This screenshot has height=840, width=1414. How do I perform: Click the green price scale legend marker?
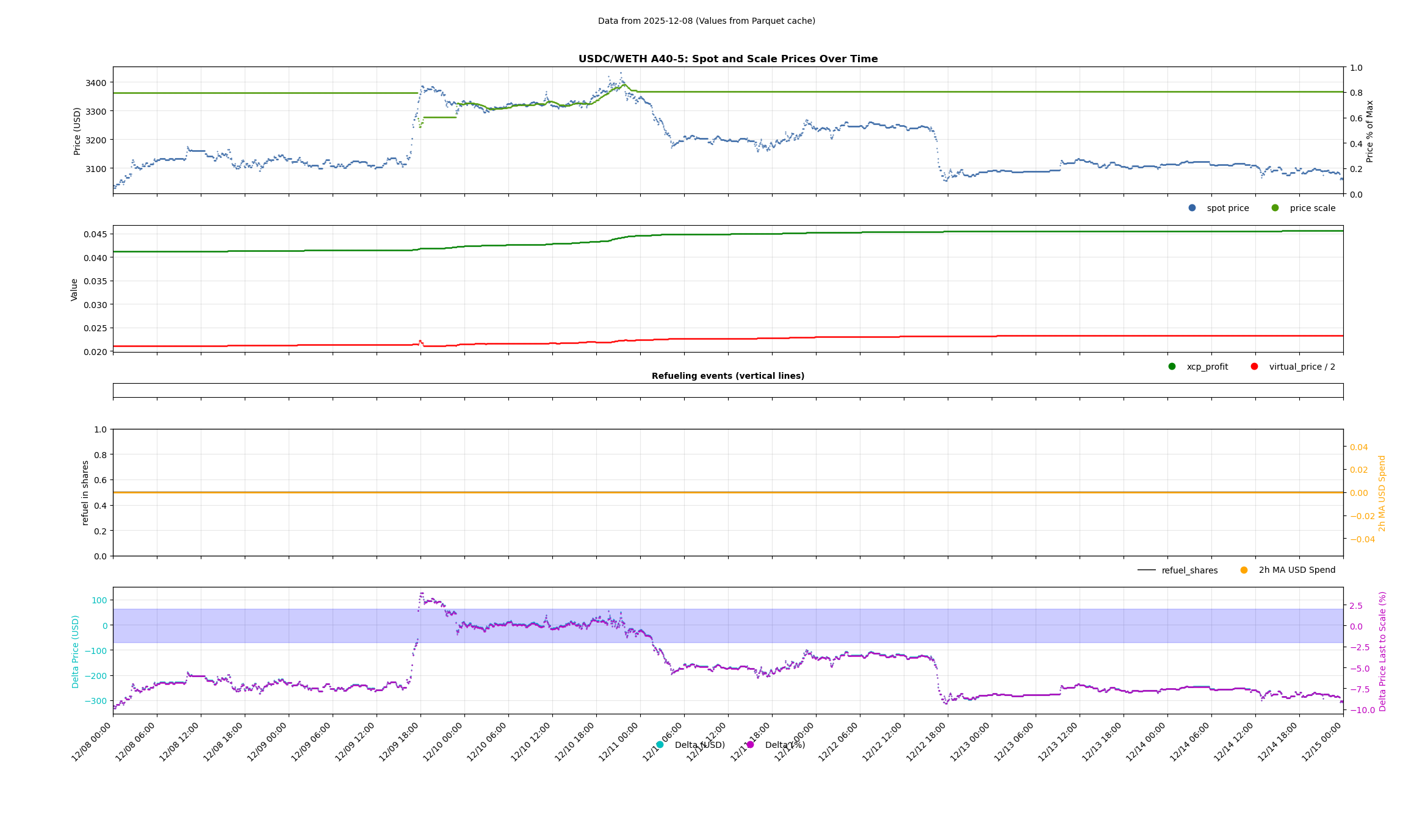(x=1275, y=208)
